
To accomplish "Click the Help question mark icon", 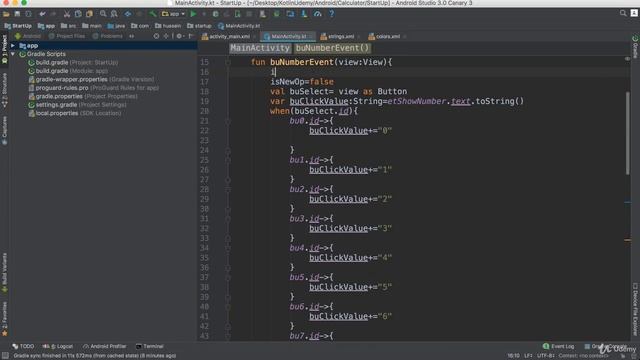I will 331,14.
